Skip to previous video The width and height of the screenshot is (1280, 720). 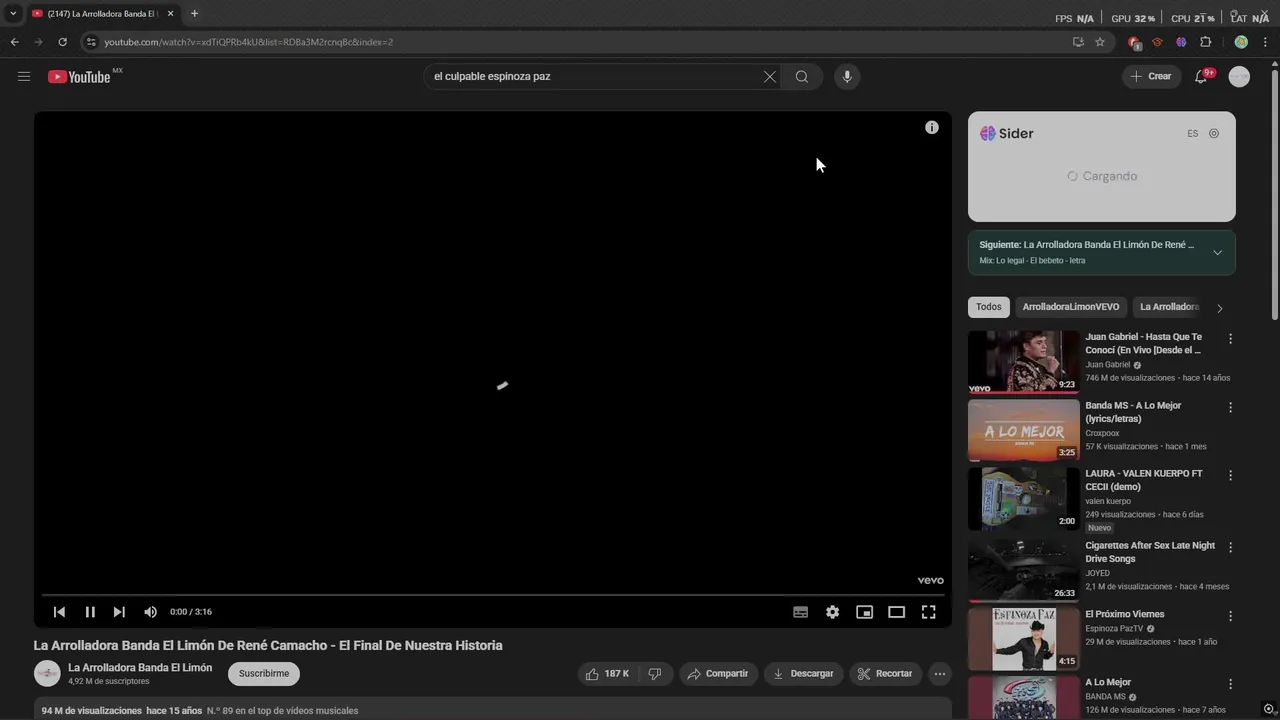(x=59, y=612)
